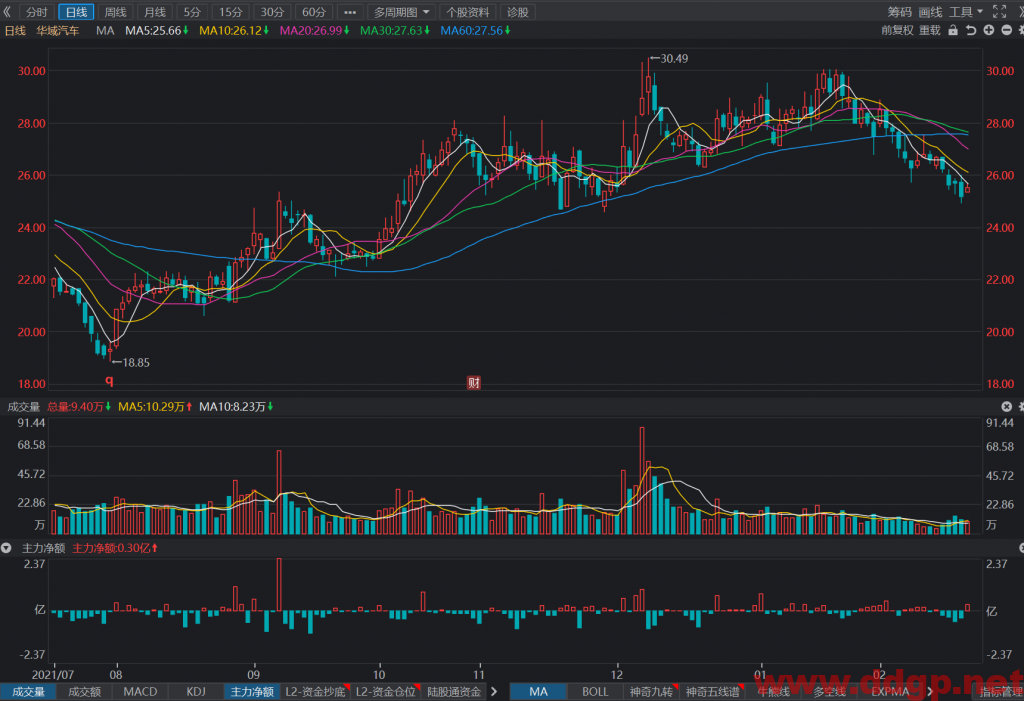Viewport: 1024px width, 701px height.
Task: Collapse the panel with the double left chevron
Action: coord(7,12)
